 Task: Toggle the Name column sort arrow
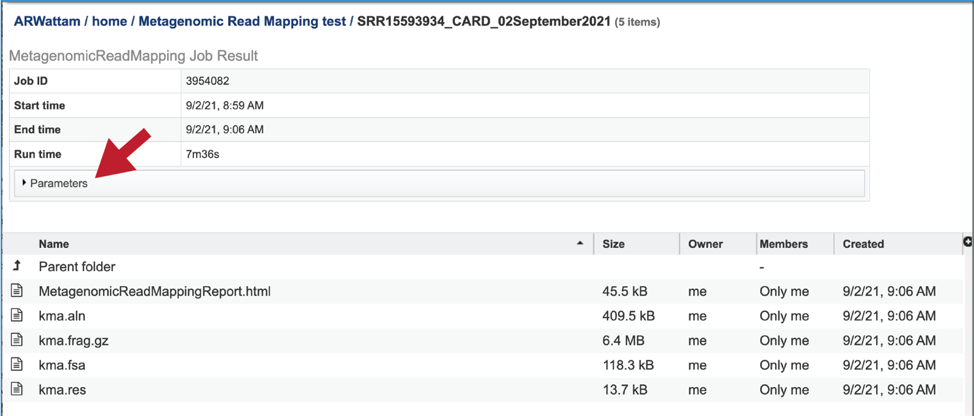pos(580,244)
